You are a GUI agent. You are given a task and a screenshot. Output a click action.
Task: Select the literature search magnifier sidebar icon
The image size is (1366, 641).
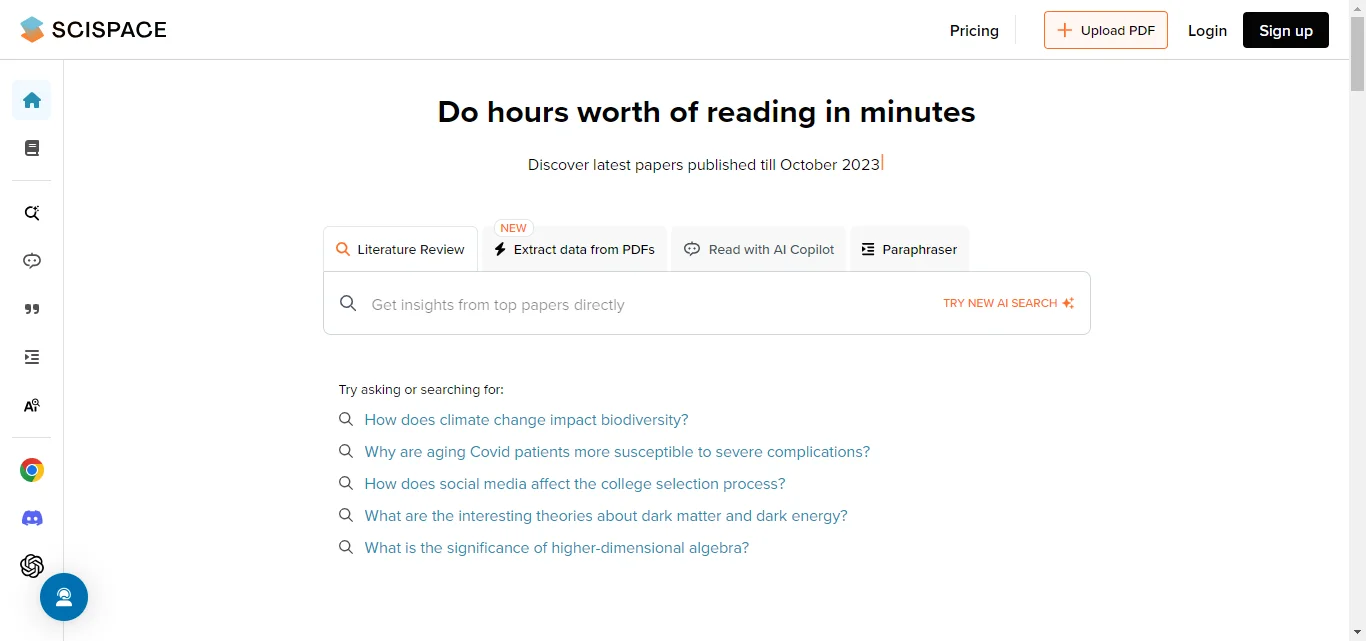(32, 213)
